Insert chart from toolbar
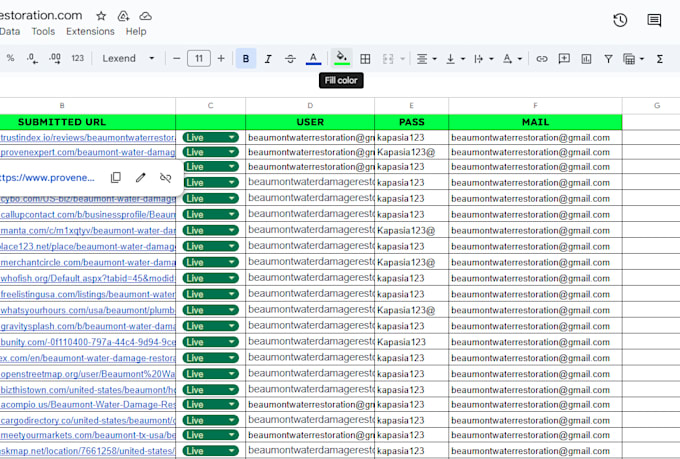This screenshot has height=459, width=680. coord(586,59)
